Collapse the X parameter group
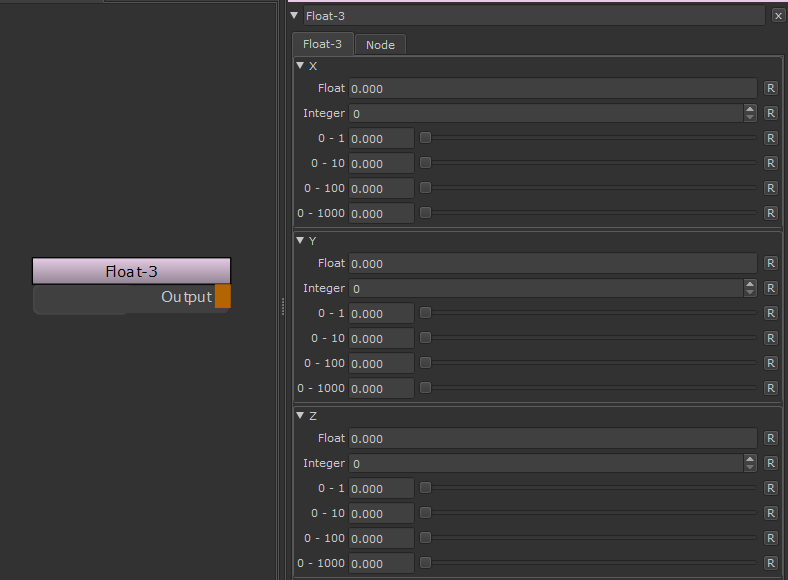The image size is (788, 580). (300, 66)
